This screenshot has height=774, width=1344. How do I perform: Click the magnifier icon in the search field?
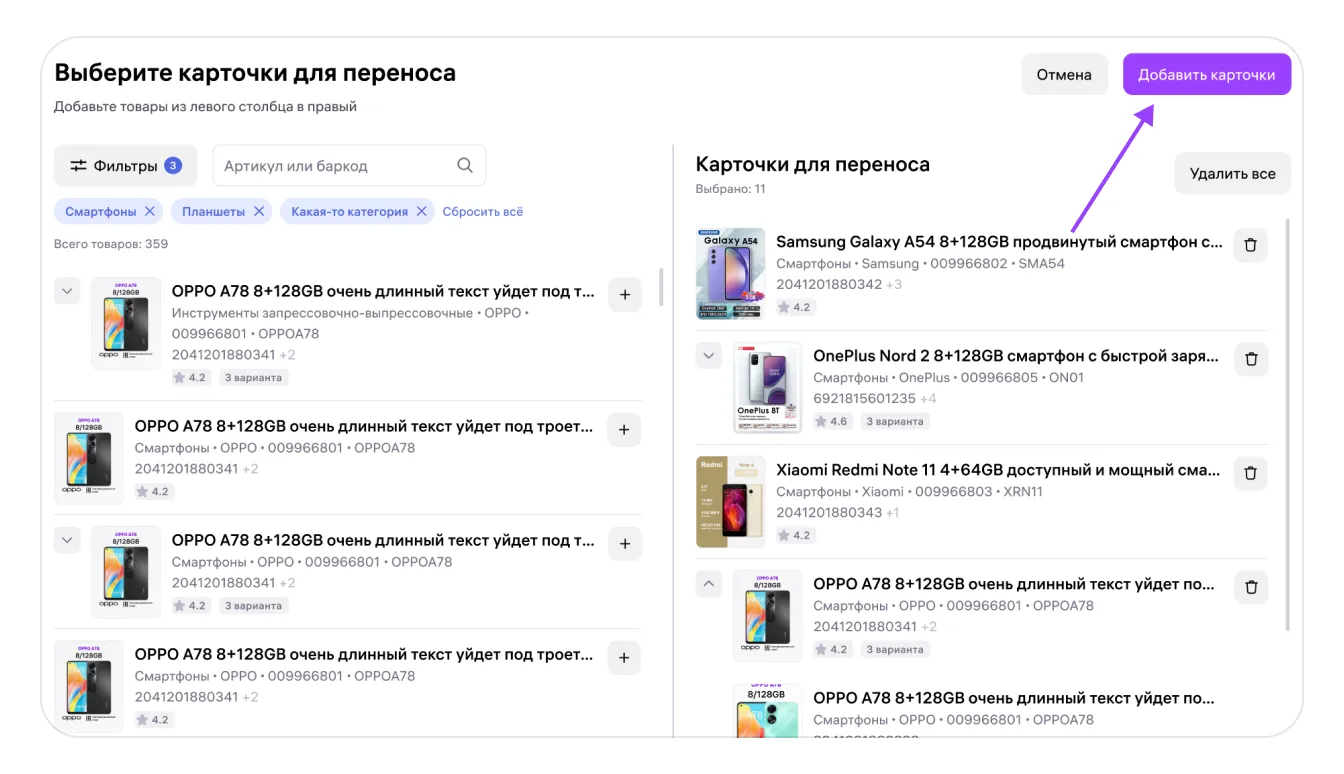click(x=465, y=166)
